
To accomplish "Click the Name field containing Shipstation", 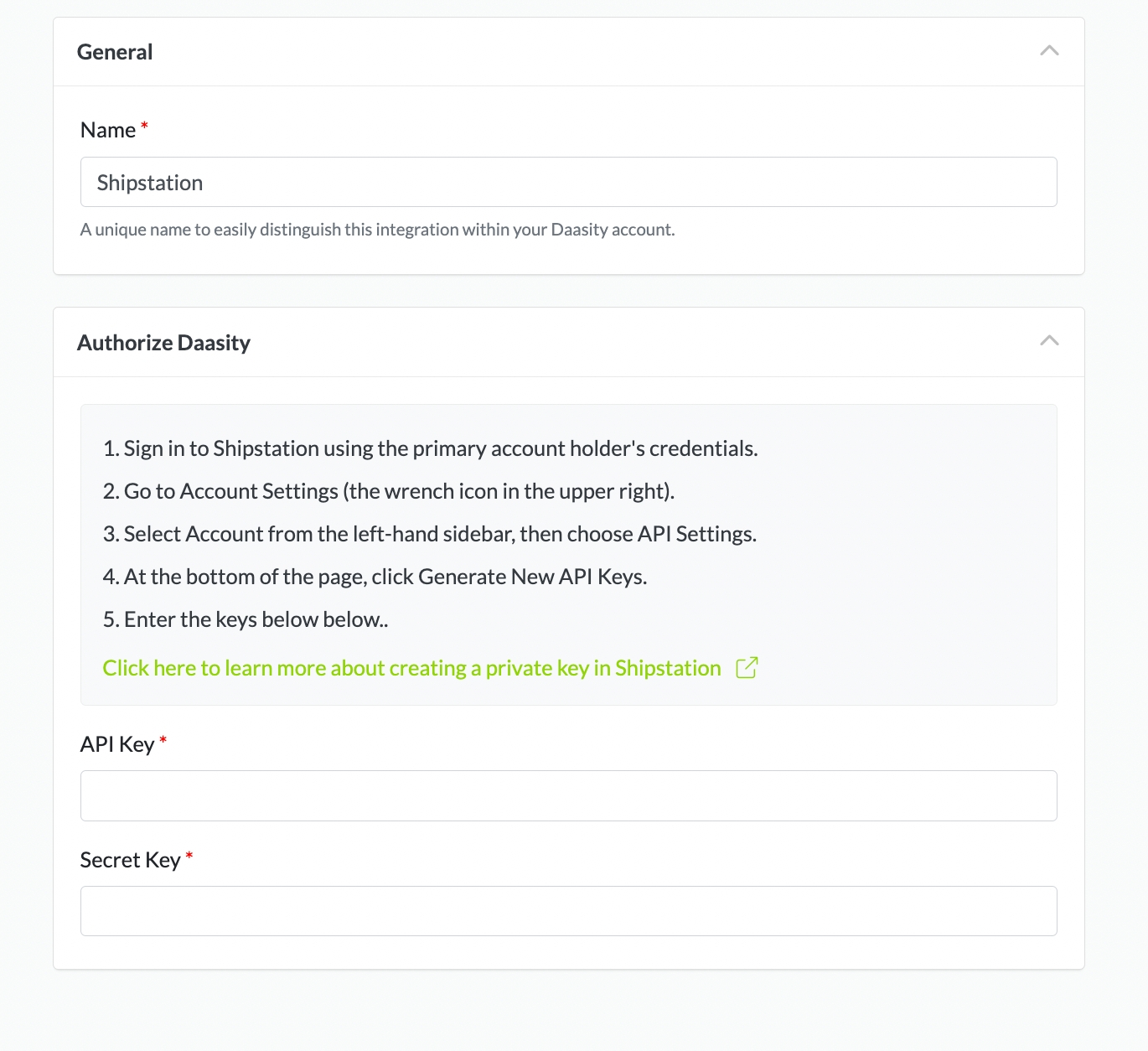I will (x=568, y=182).
